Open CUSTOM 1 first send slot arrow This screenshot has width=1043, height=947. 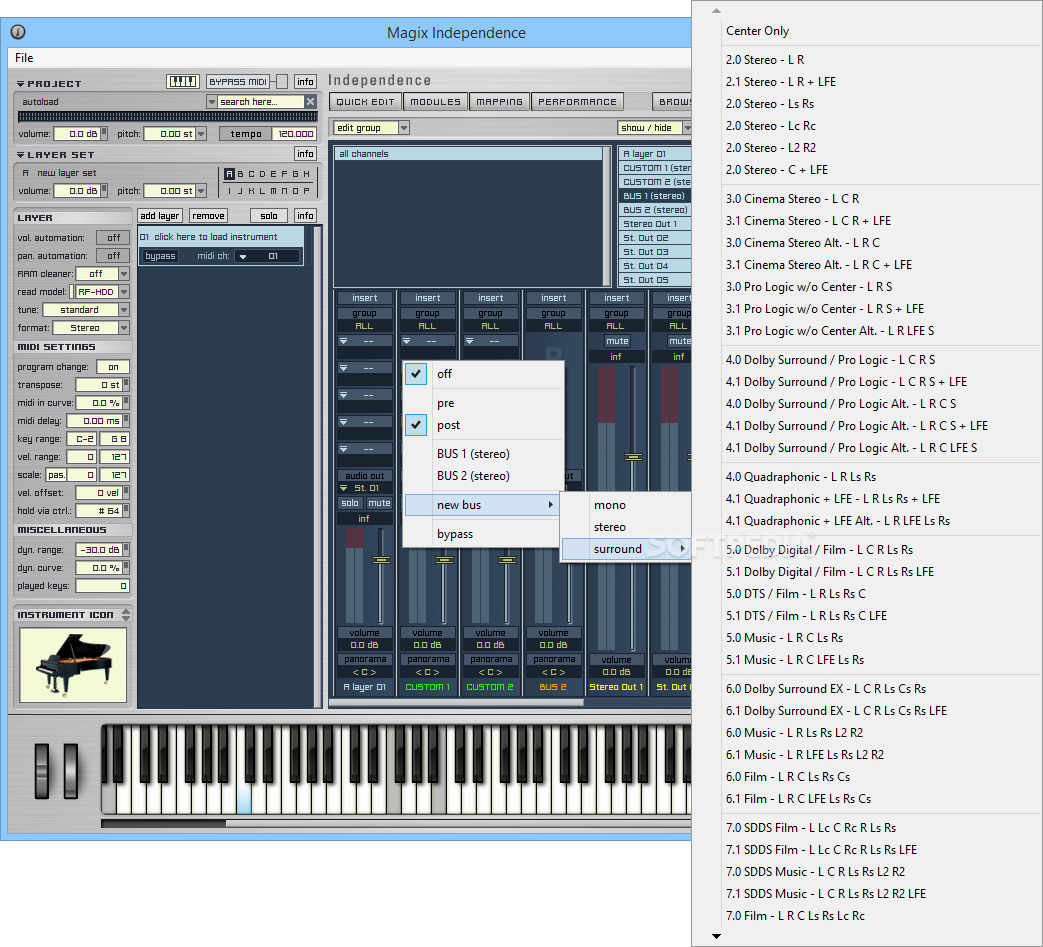coord(406,341)
